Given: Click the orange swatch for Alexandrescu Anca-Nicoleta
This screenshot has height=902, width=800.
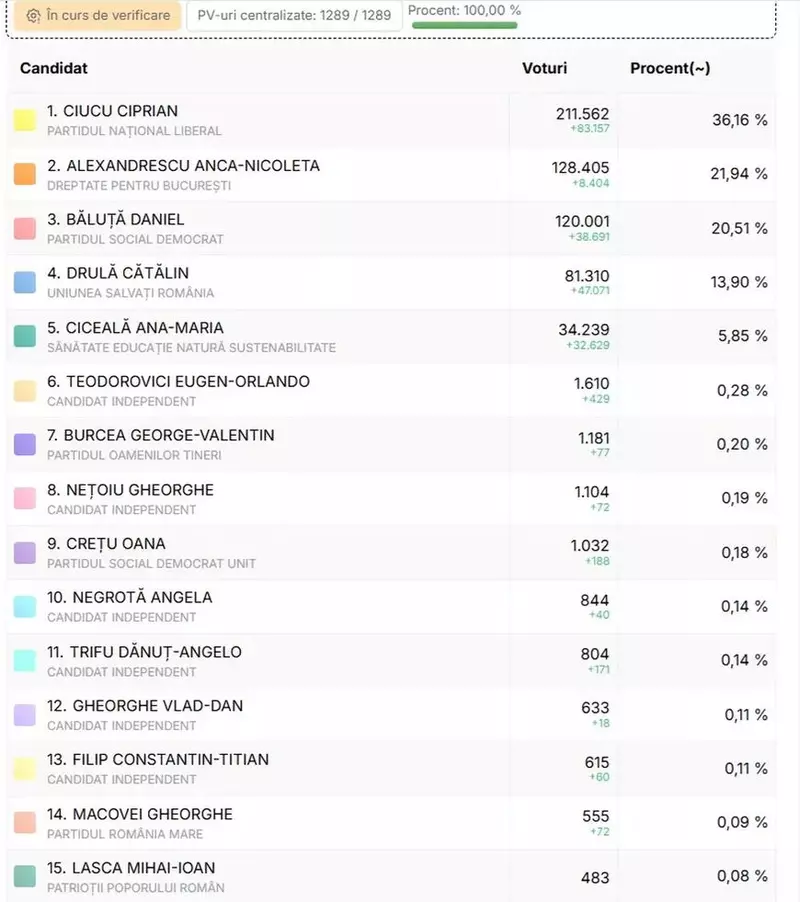Looking at the screenshot, I should pyautogui.click(x=25, y=174).
